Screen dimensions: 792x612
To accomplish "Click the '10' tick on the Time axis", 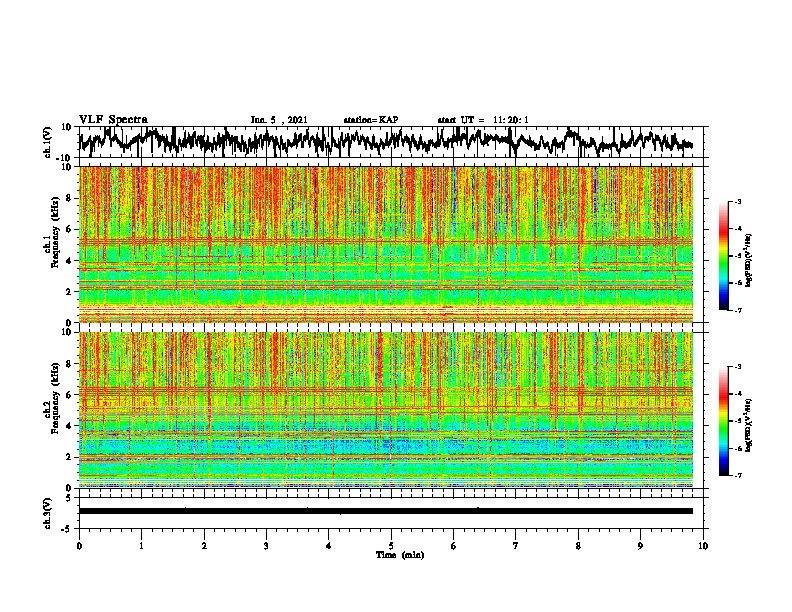I will point(703,546).
